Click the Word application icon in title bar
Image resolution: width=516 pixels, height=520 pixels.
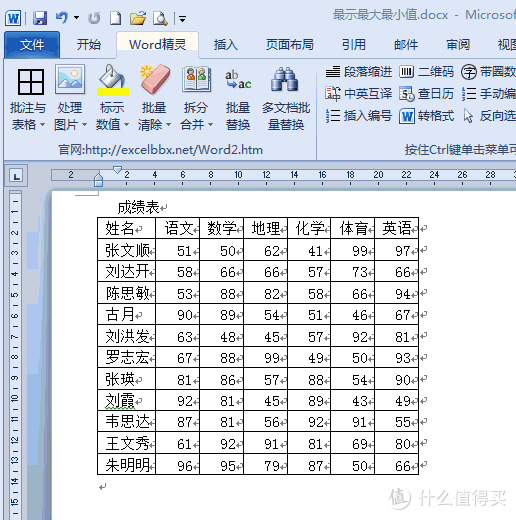(13, 18)
